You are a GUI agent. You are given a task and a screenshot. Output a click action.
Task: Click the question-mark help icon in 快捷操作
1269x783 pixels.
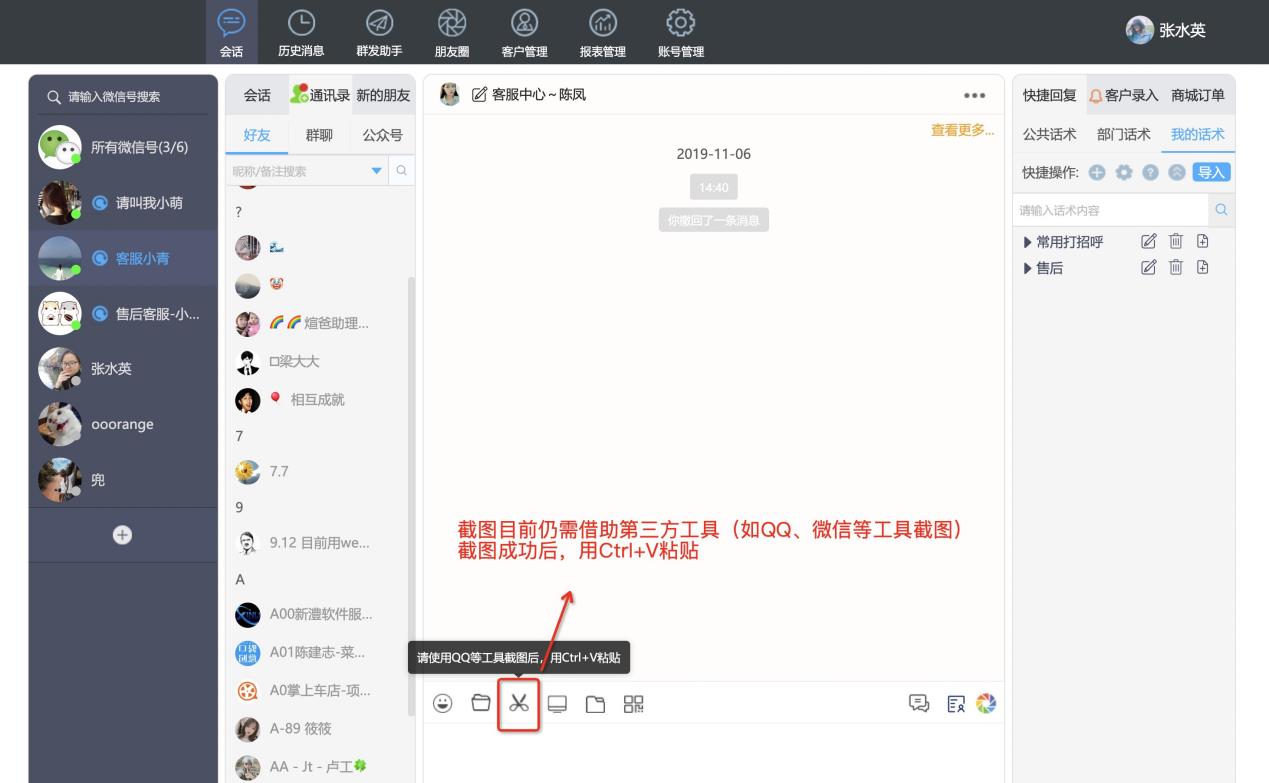point(1151,172)
